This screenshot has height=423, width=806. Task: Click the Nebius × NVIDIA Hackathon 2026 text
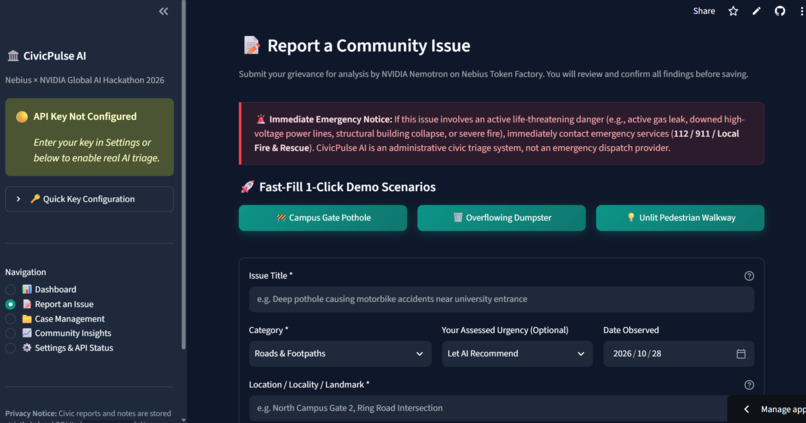pos(85,80)
